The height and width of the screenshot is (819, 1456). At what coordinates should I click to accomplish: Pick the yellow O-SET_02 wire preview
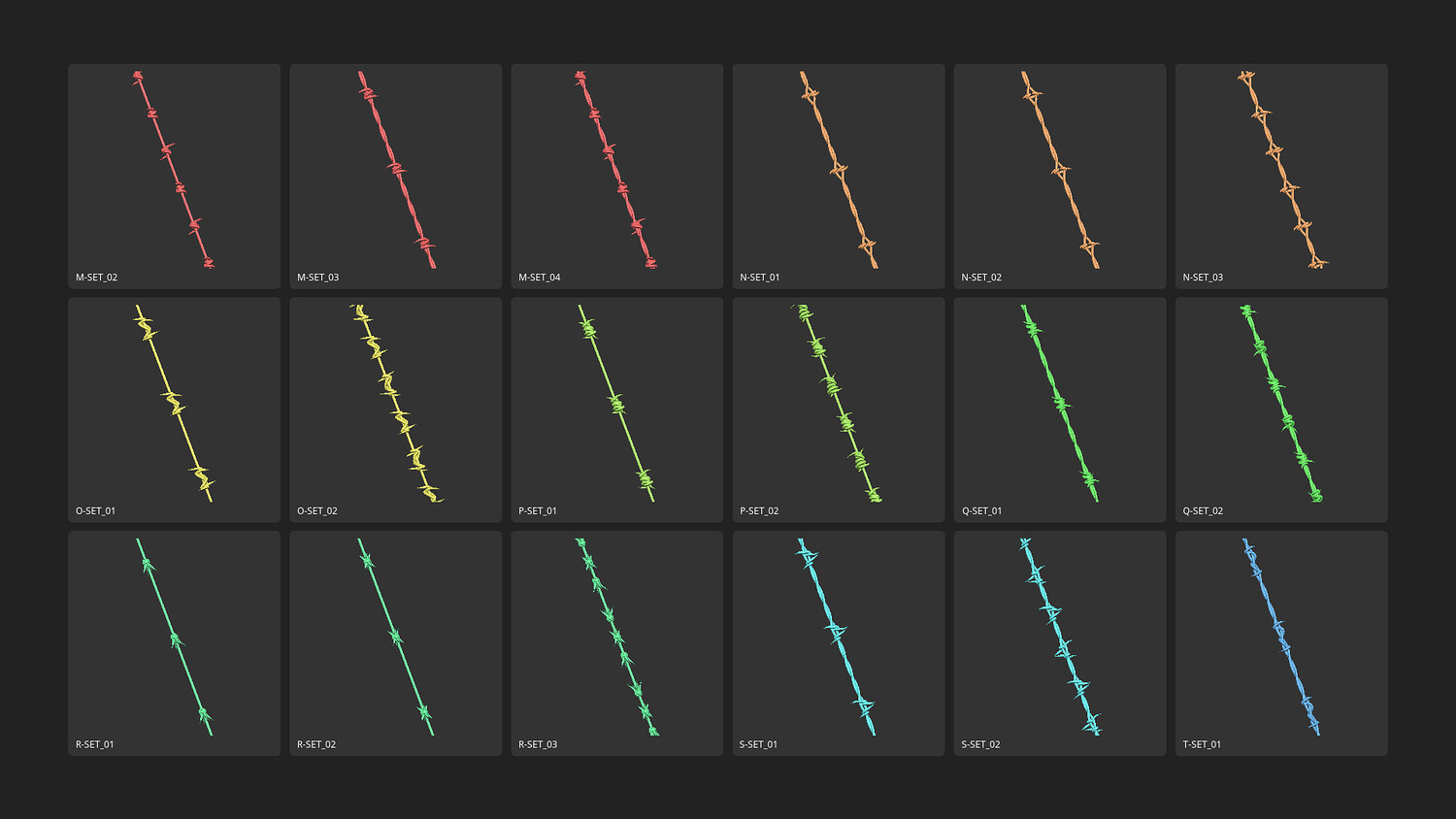396,404
